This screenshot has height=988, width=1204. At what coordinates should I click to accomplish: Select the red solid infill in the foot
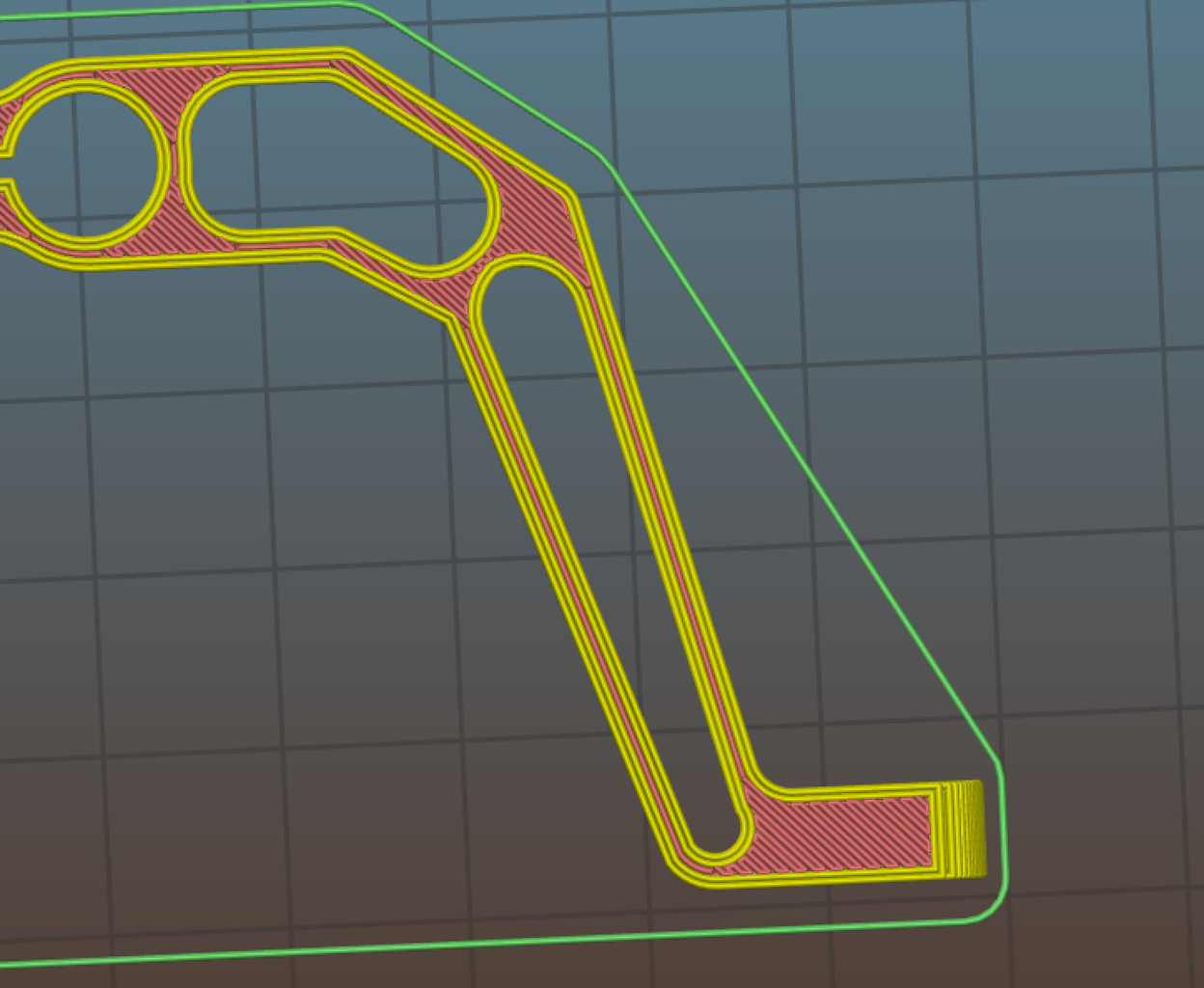(849, 832)
